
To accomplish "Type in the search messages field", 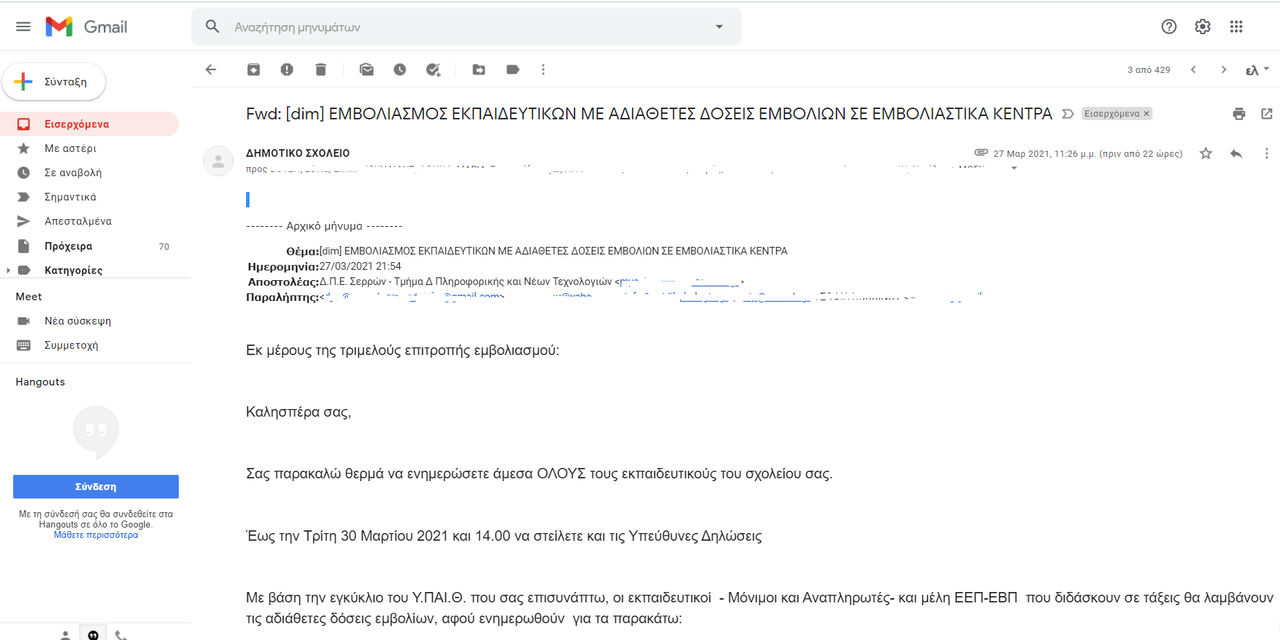I will click(465, 27).
